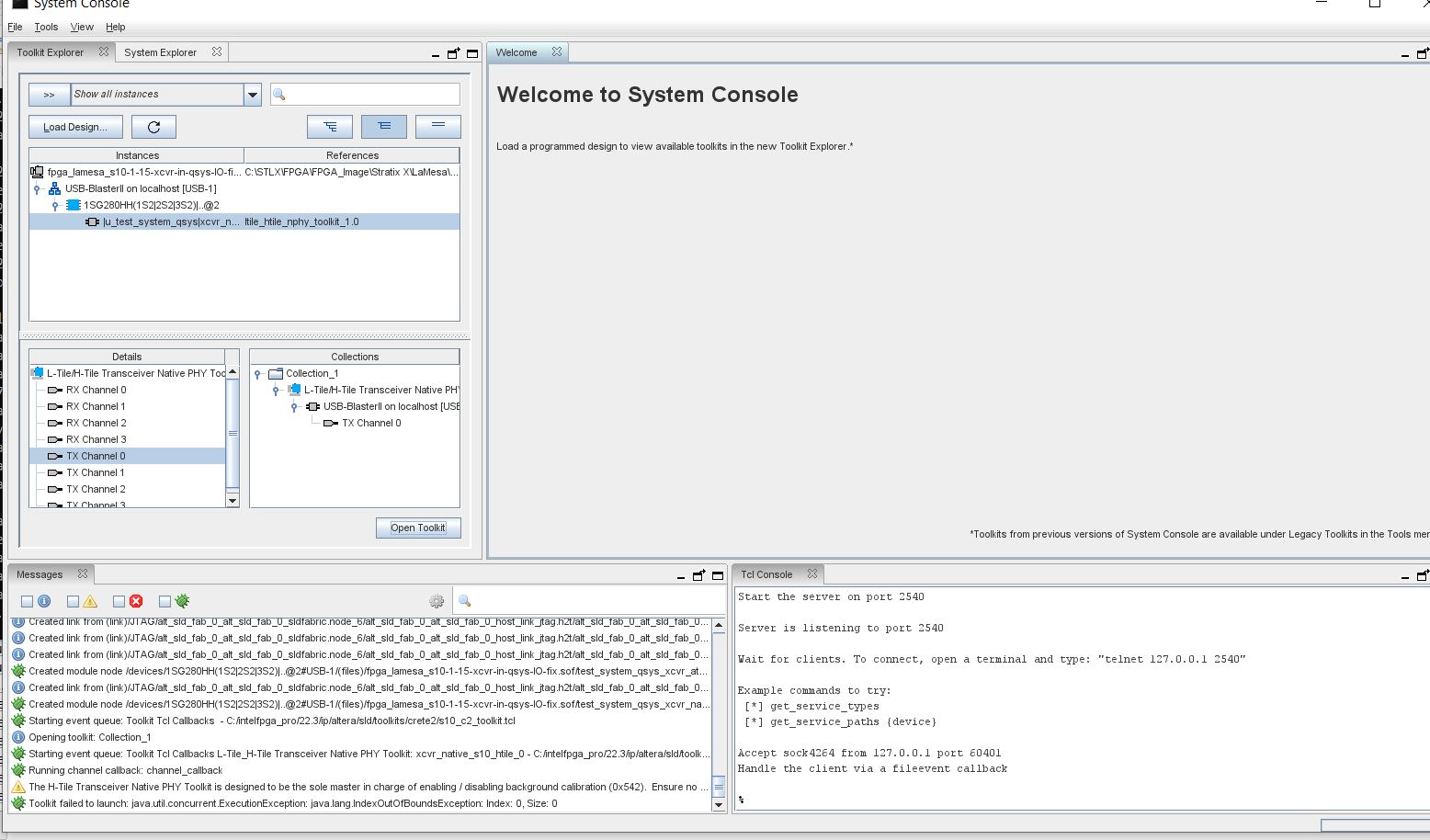Click the Instances column header
This screenshot has width=1430, height=840.
[137, 155]
